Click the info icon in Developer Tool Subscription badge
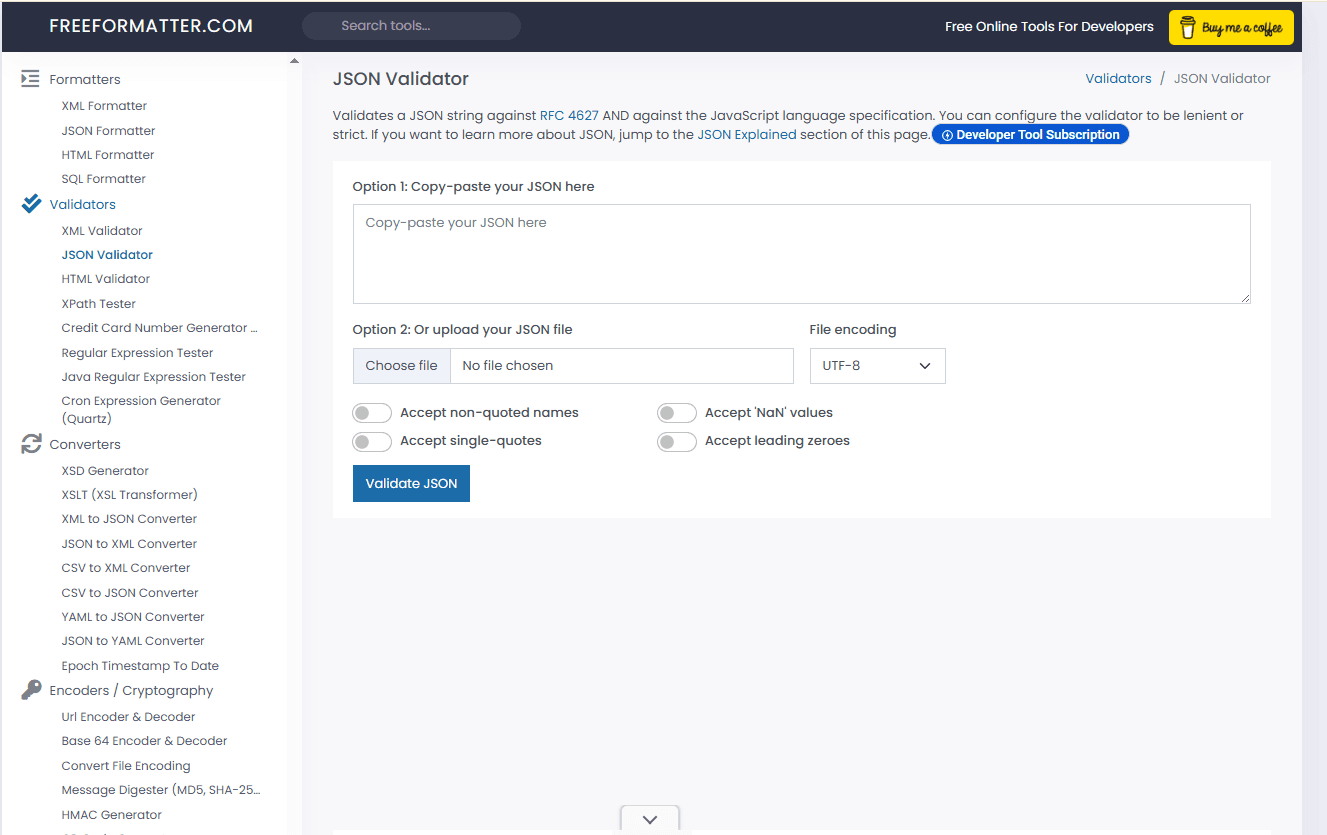 (x=946, y=134)
